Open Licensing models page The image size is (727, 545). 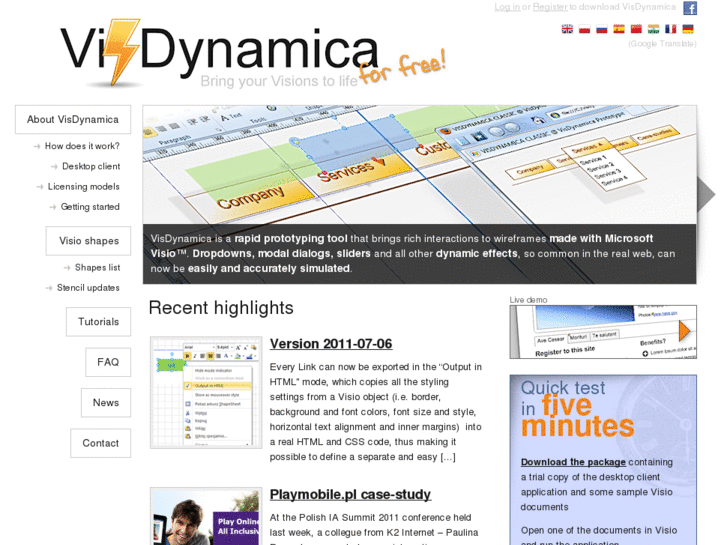[83, 186]
